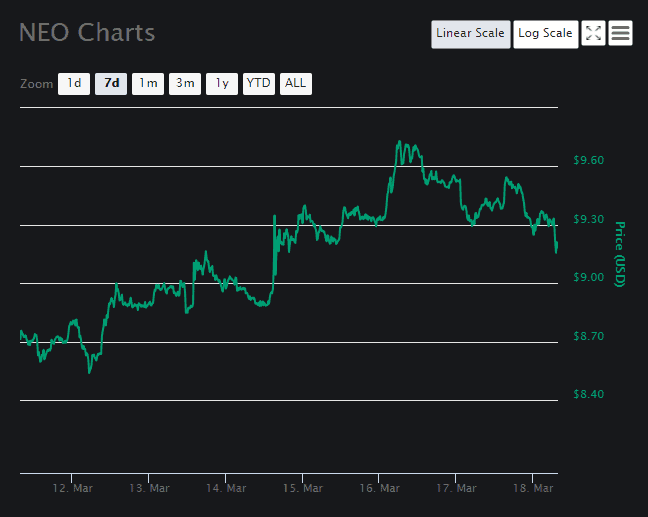Click the 17. Mar date label
The height and width of the screenshot is (517, 648).
pos(456,488)
